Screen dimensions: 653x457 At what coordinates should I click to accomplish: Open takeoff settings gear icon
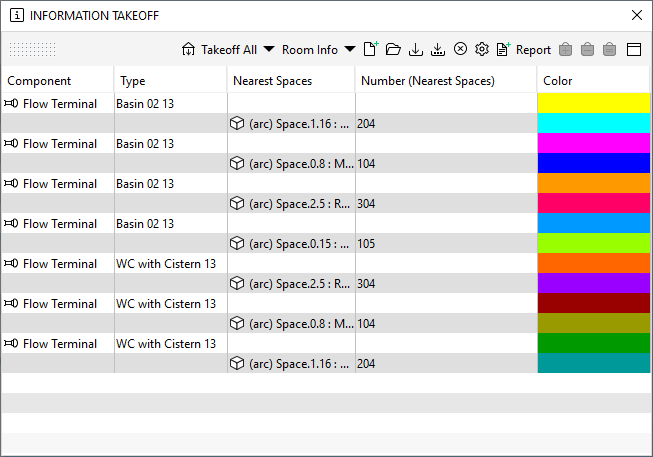point(482,49)
